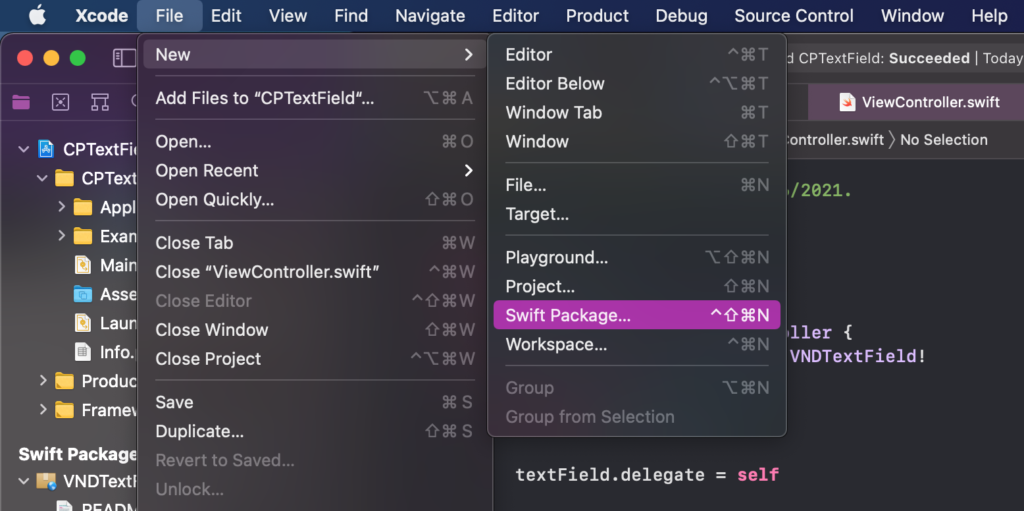Open the Navigate menu

click(x=430, y=16)
